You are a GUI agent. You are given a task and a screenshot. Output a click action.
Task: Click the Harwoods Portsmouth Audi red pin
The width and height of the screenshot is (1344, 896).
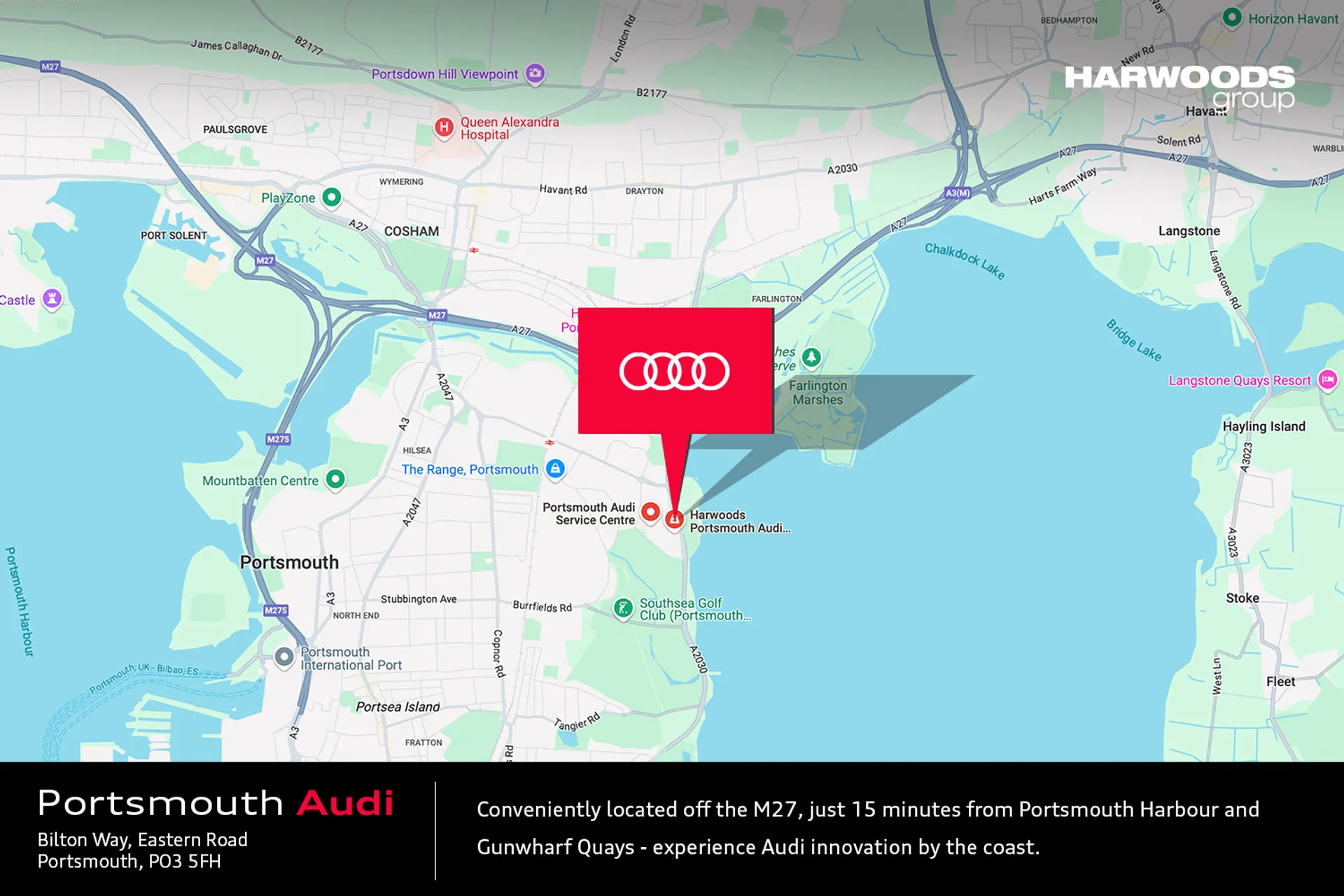(674, 518)
